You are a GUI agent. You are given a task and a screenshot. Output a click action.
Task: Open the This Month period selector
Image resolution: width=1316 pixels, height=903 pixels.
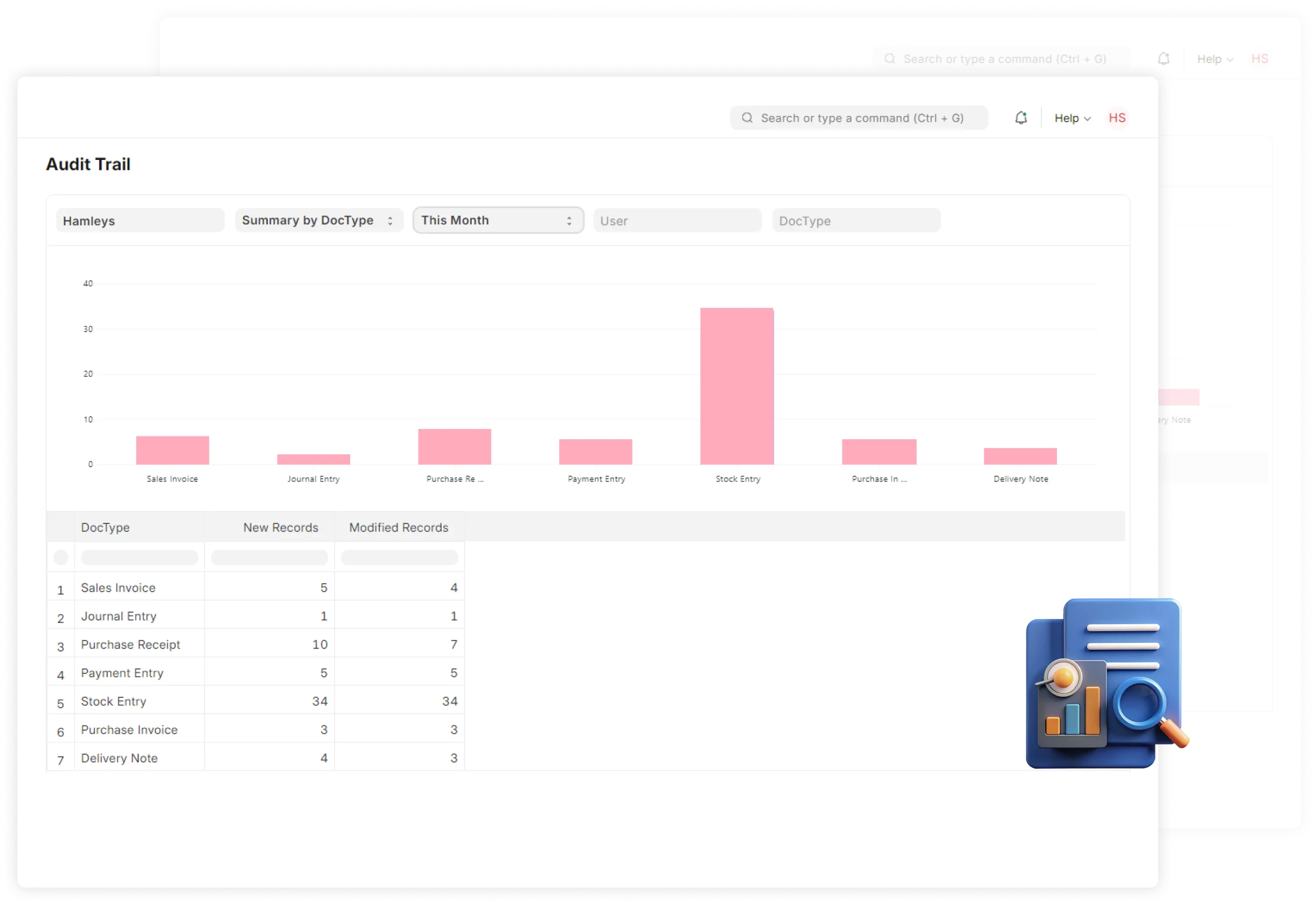[497, 220]
